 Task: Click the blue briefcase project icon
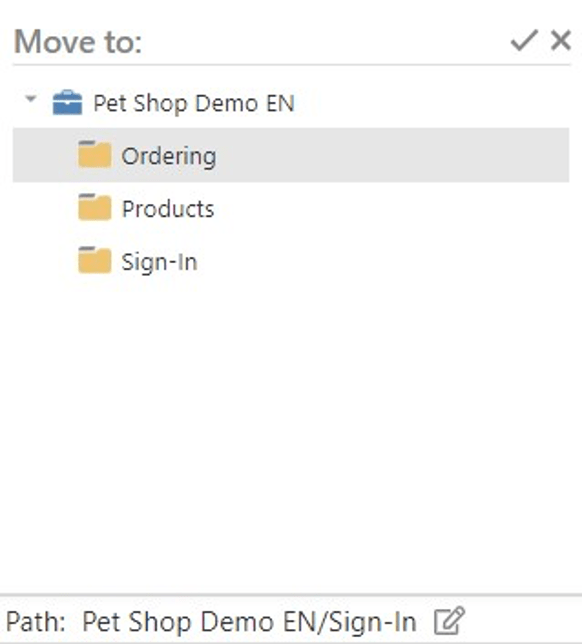(x=67, y=103)
